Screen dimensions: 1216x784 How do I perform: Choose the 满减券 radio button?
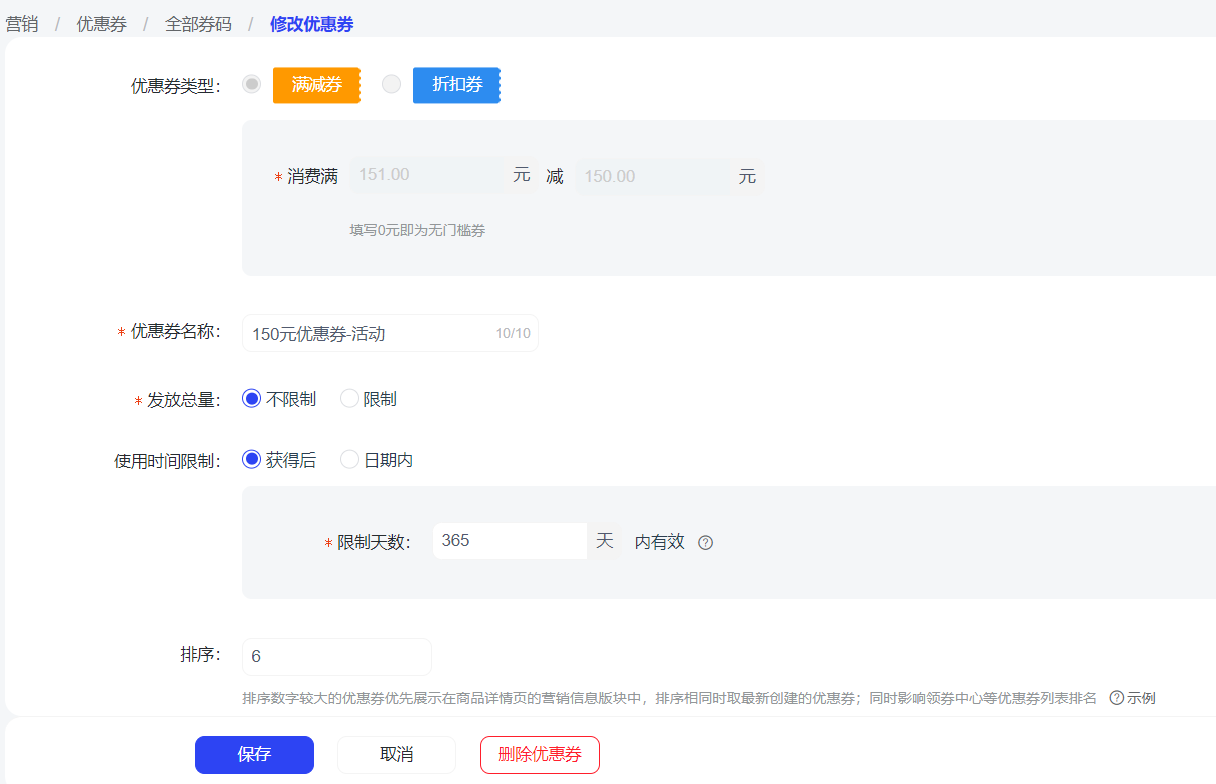[251, 84]
